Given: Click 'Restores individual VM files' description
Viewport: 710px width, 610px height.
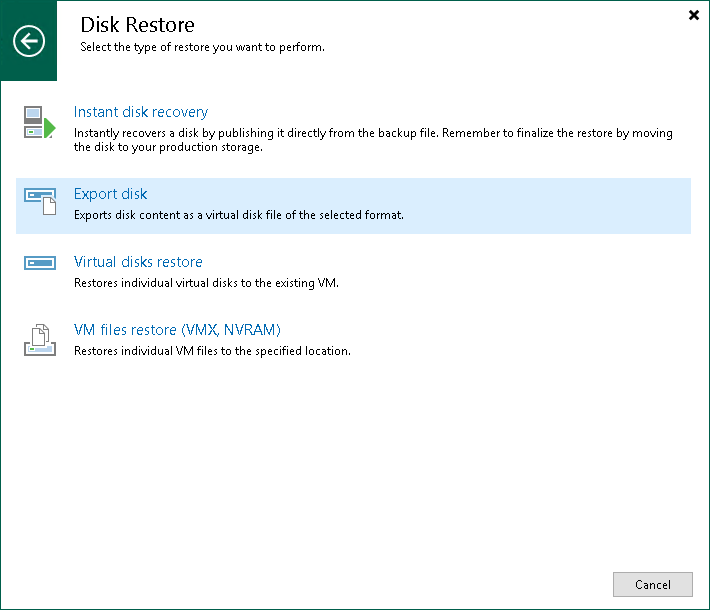Looking at the screenshot, I should coord(212,351).
